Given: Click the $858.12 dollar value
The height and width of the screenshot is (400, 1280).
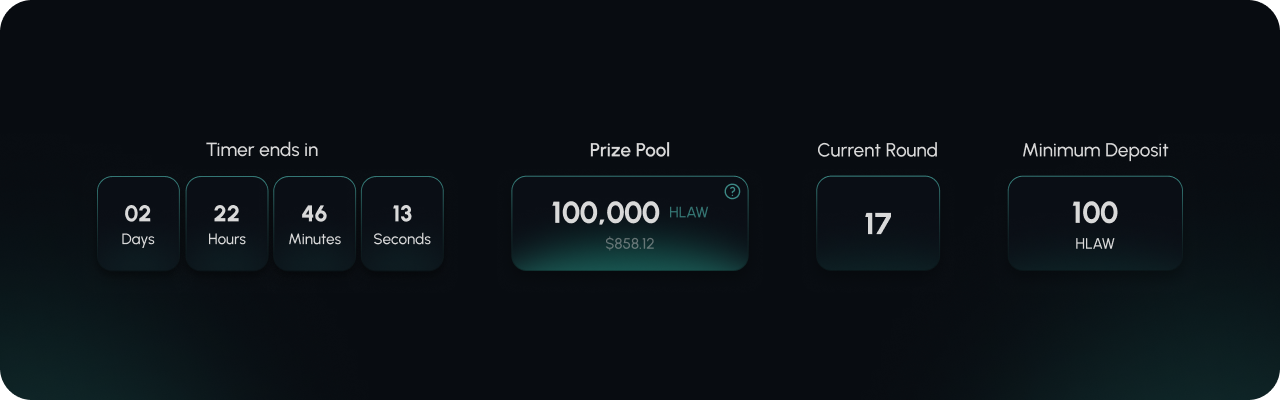Looking at the screenshot, I should point(630,243).
